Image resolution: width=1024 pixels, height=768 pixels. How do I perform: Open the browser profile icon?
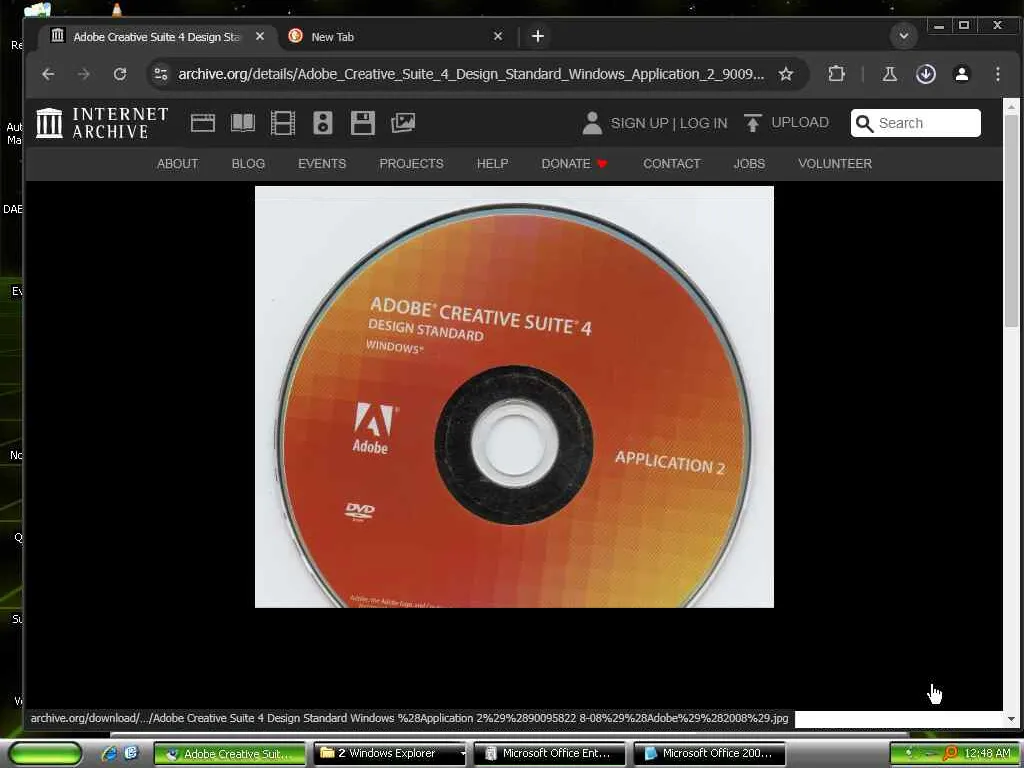tap(961, 74)
